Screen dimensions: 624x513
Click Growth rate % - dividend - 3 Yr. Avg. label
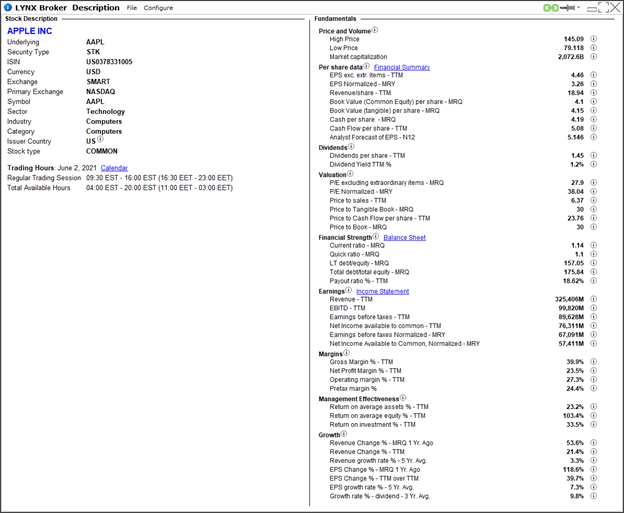point(380,496)
